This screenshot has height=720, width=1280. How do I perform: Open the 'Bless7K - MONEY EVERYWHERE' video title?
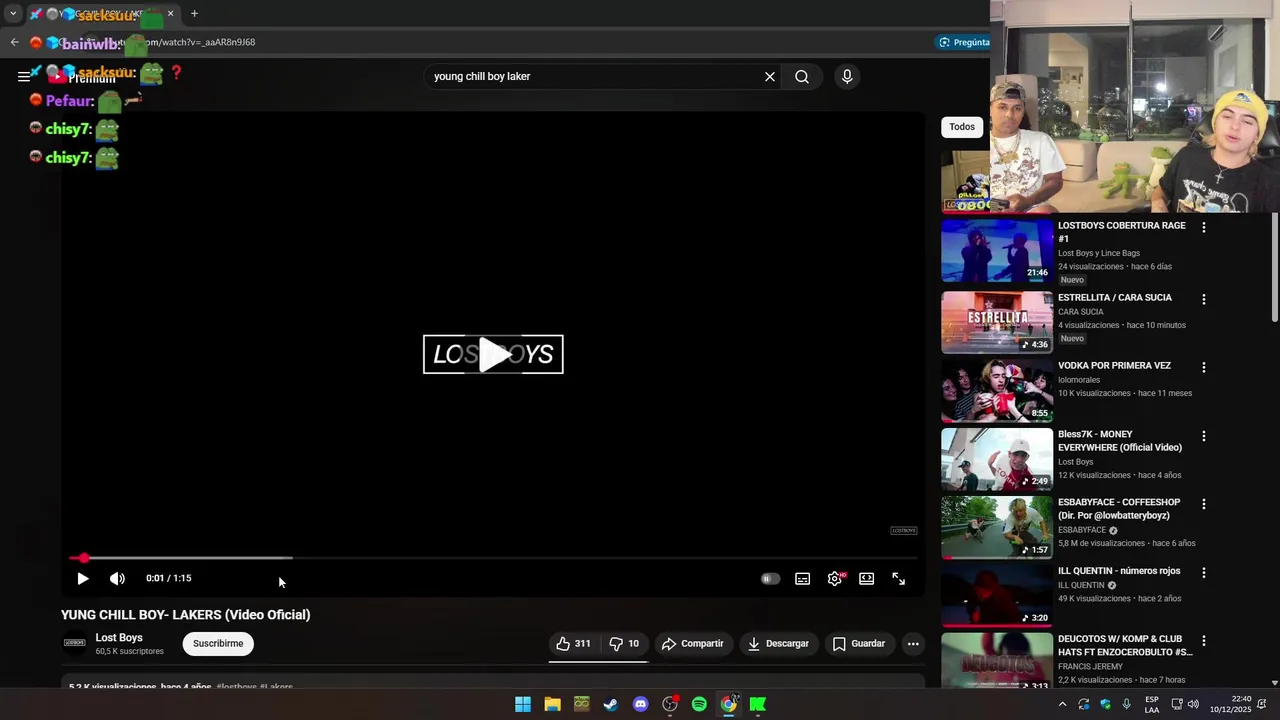pyautogui.click(x=1120, y=441)
